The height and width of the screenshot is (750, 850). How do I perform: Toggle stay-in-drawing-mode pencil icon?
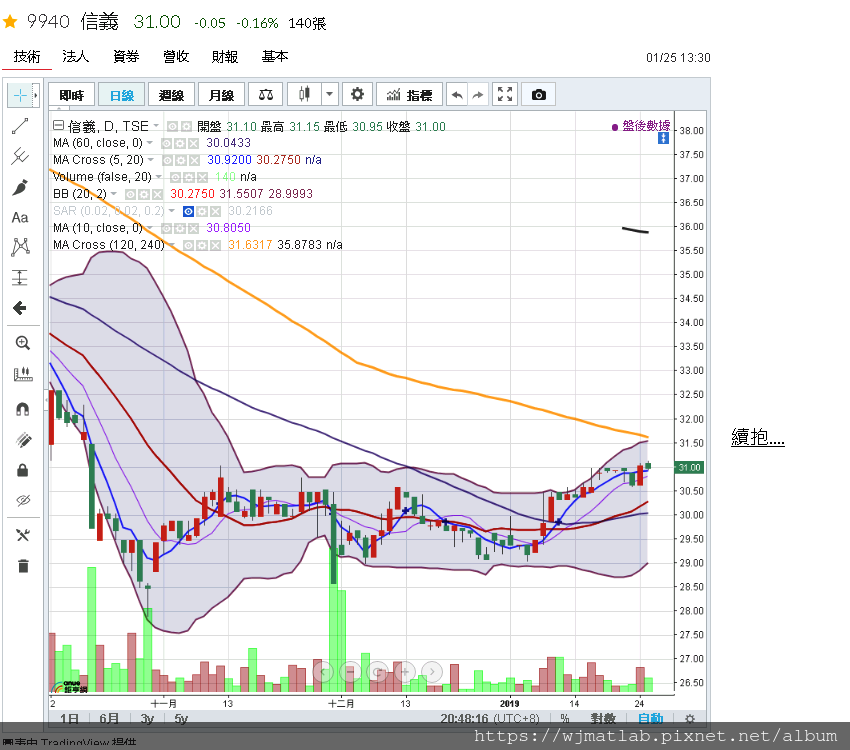pyautogui.click(x=23, y=439)
